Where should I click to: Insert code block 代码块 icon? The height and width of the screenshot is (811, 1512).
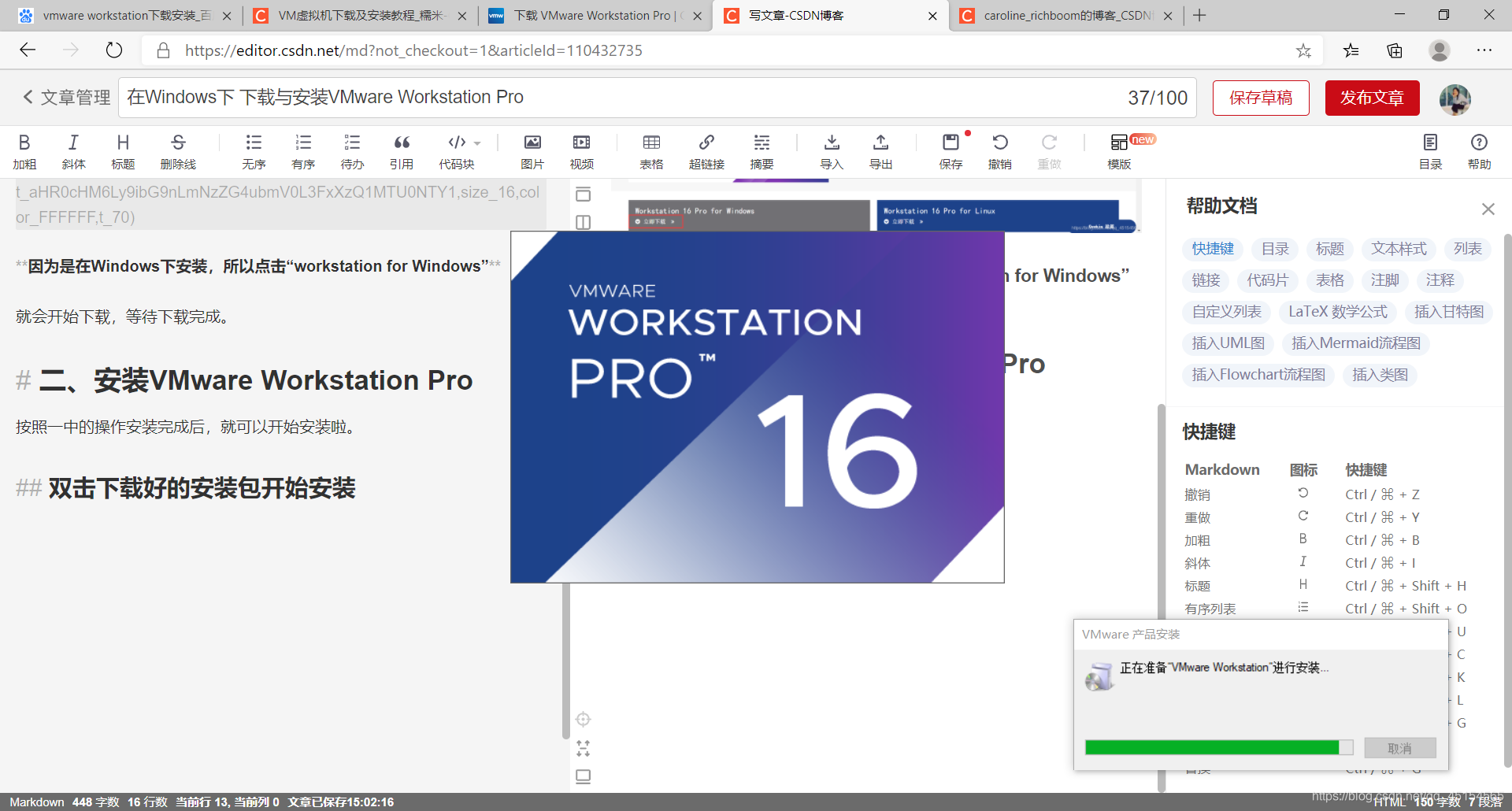(456, 151)
